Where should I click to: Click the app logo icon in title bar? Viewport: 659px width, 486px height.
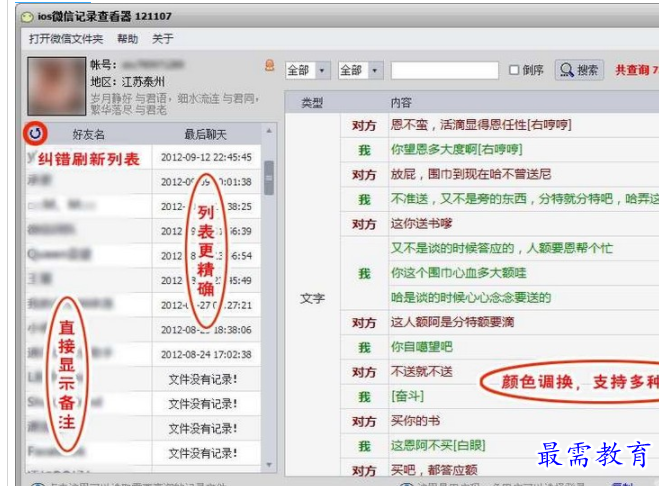pyautogui.click(x=27, y=17)
